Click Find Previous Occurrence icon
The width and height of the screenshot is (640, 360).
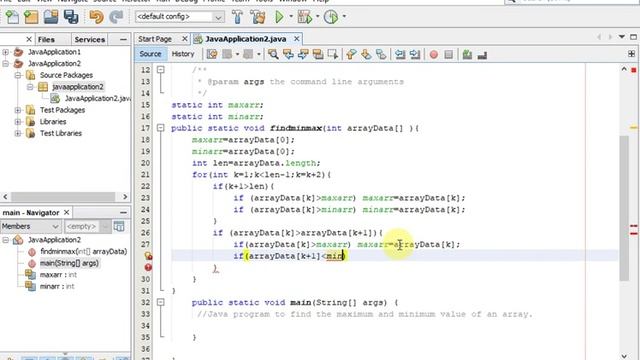pos(288,54)
